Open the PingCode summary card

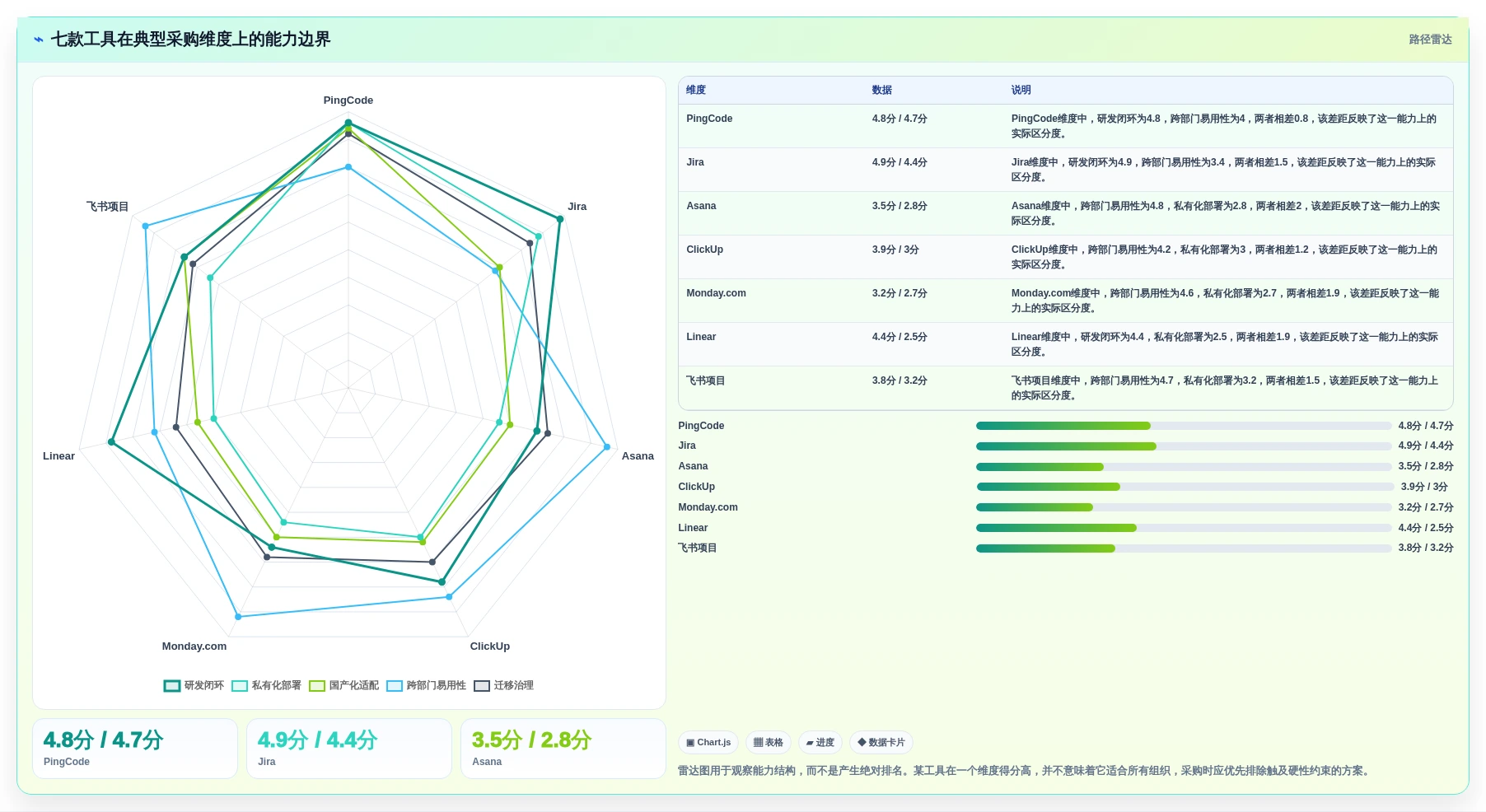coord(135,749)
